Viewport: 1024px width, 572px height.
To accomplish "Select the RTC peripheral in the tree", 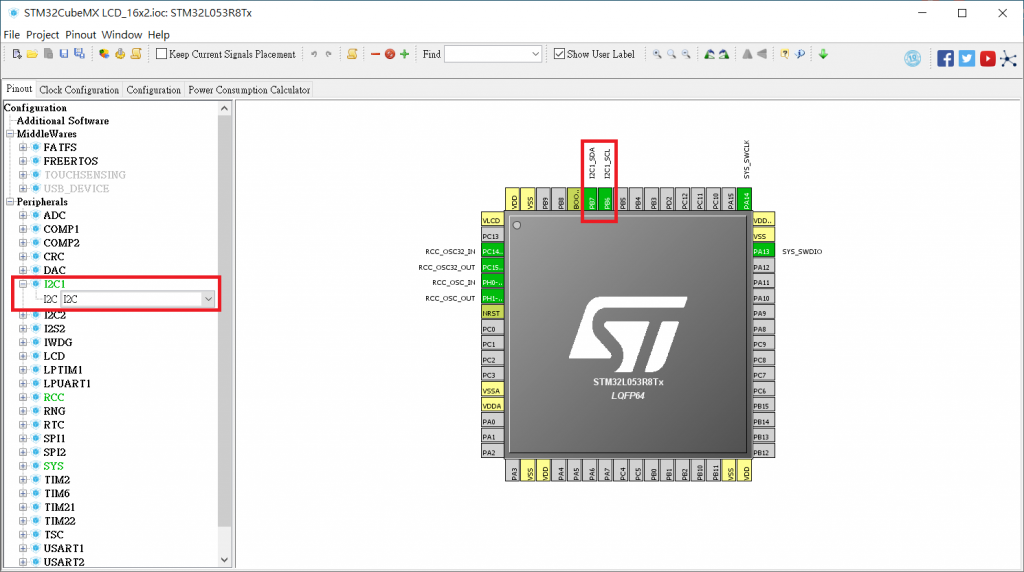I will tap(54, 425).
